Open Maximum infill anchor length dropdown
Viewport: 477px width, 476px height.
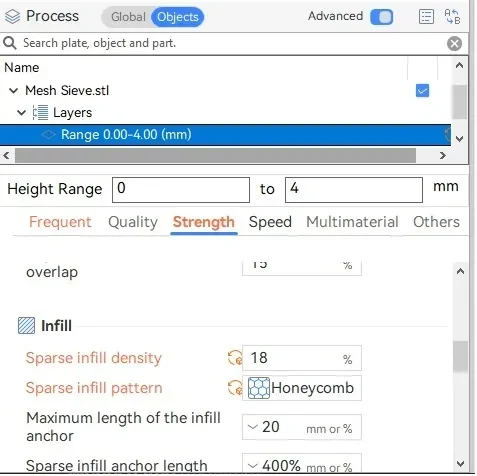302,427
